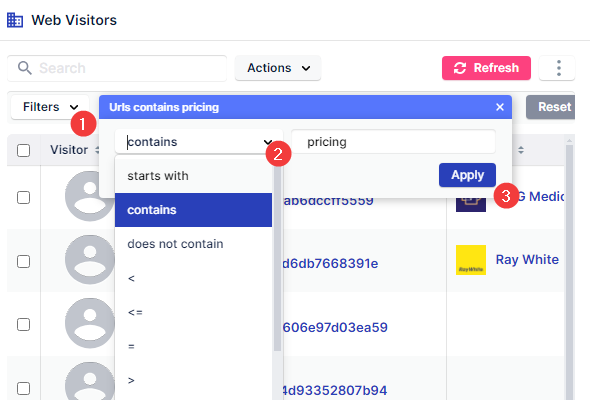
Task: Check the Ray White row checkbox
Action: click(23, 261)
